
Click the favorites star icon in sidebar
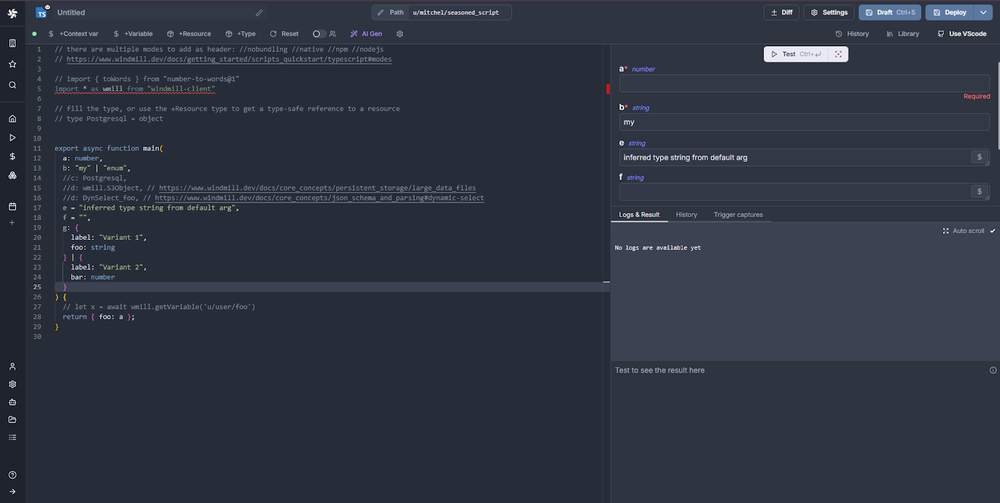point(12,64)
